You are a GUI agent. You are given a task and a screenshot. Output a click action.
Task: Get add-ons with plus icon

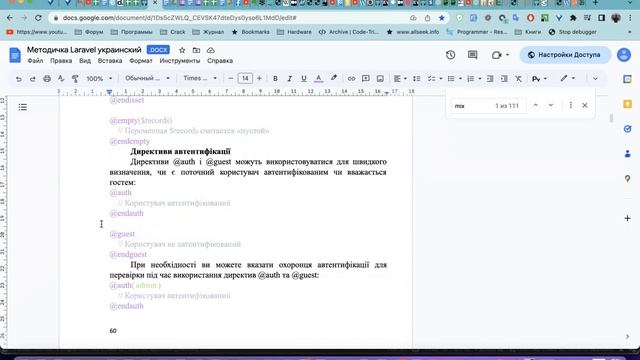(x=628, y=218)
